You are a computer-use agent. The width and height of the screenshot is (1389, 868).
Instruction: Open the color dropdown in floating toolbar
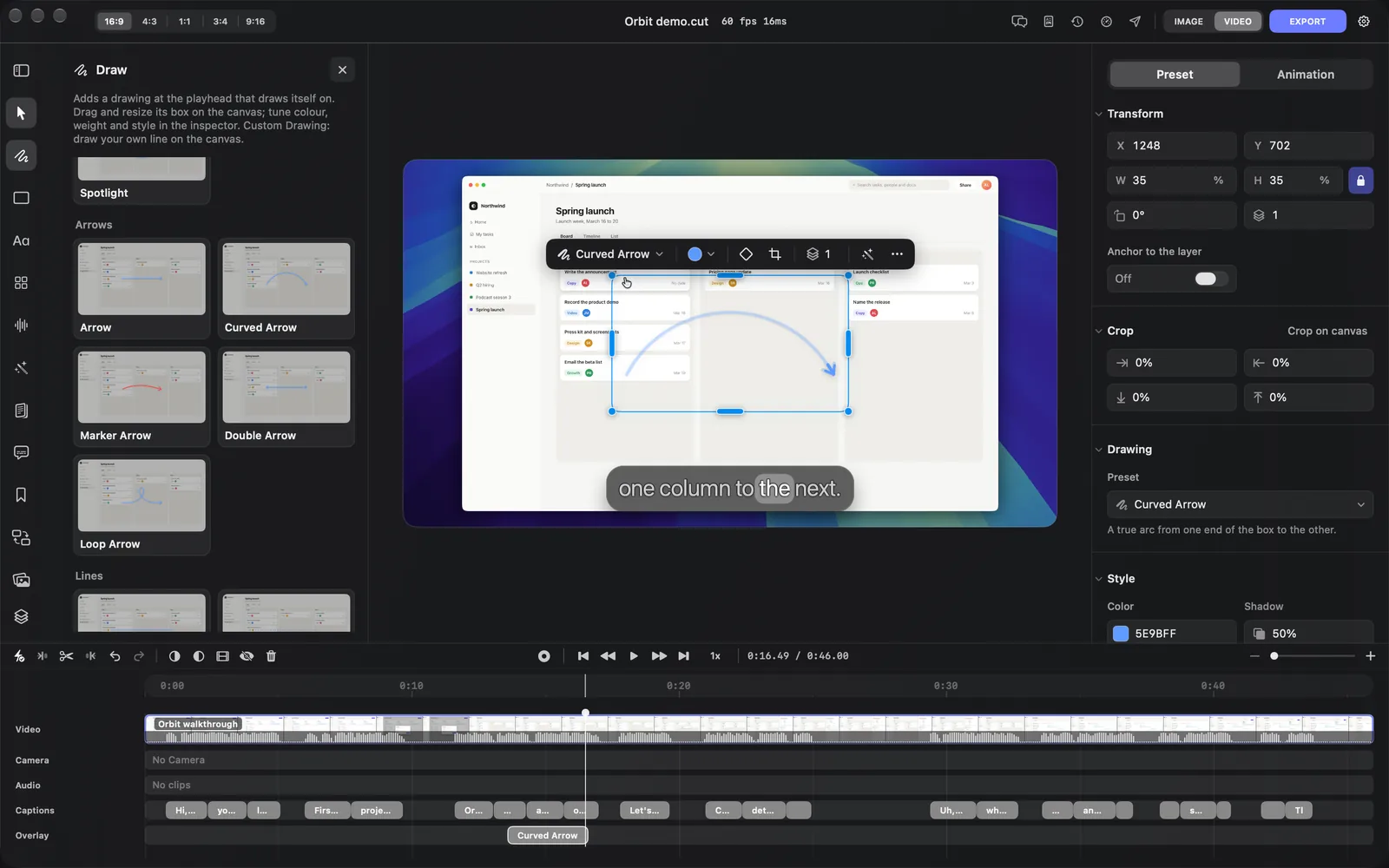[x=701, y=254]
